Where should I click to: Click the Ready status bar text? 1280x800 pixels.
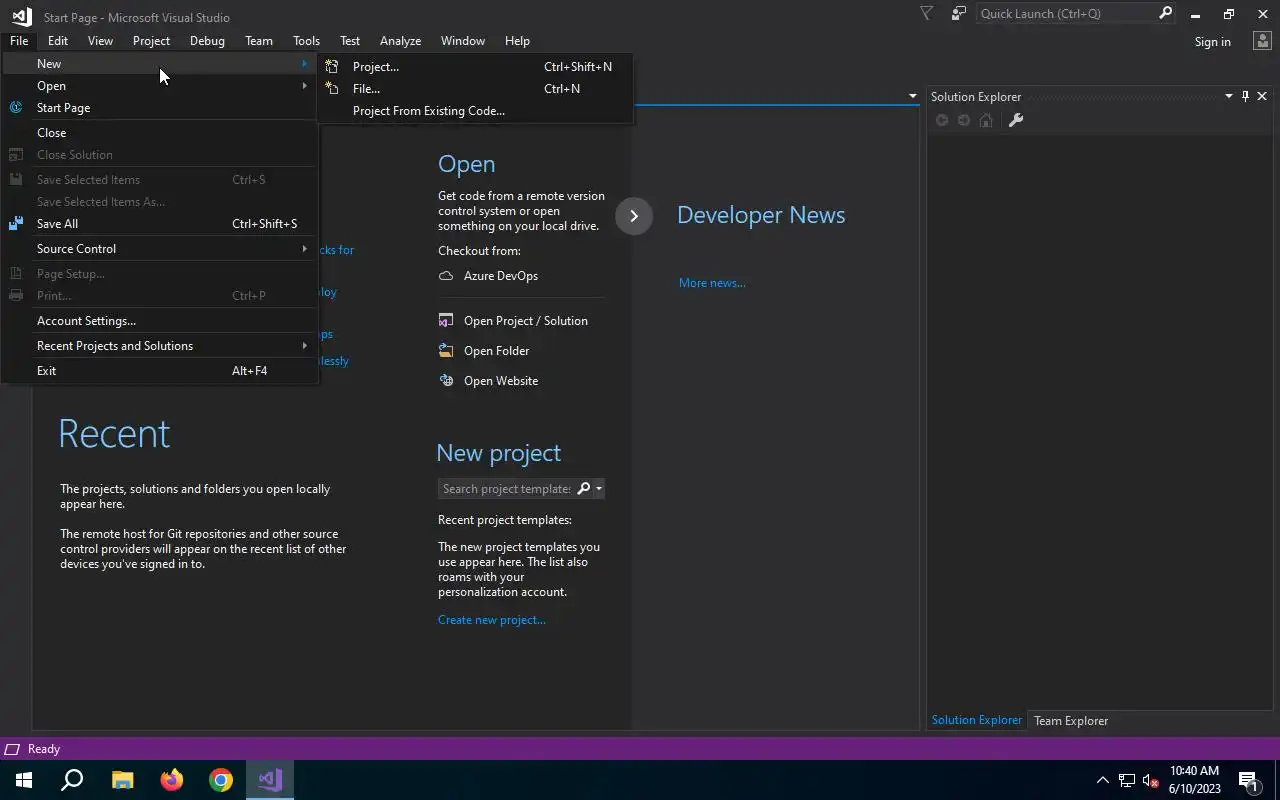pos(44,749)
